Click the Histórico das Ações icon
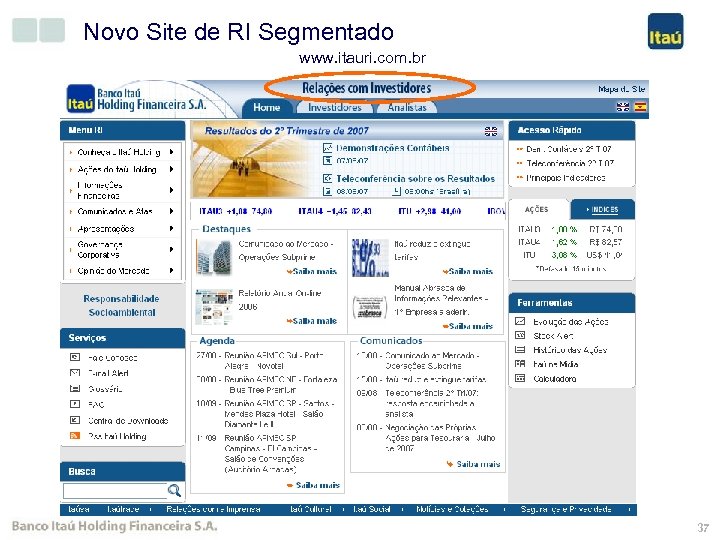The image size is (720, 540). pyautogui.click(x=520, y=349)
